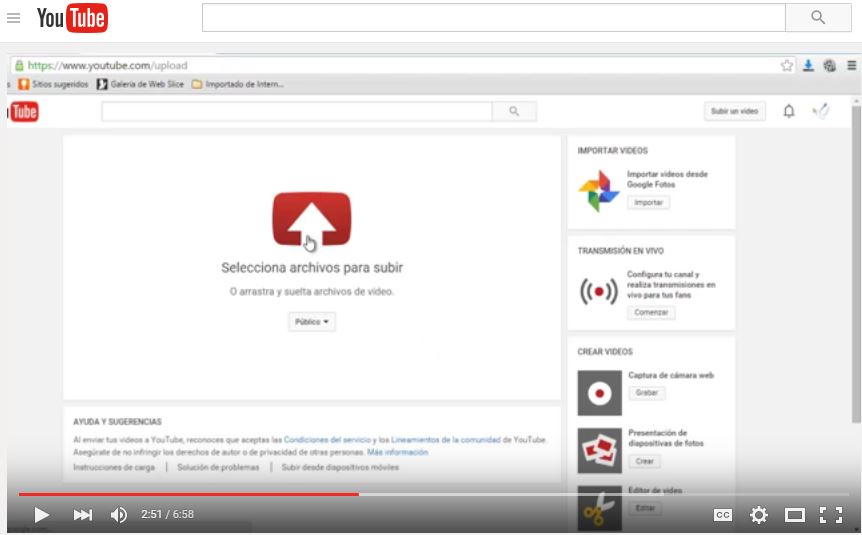The height and width of the screenshot is (535, 862).
Task: Play the video
Action: (41, 515)
